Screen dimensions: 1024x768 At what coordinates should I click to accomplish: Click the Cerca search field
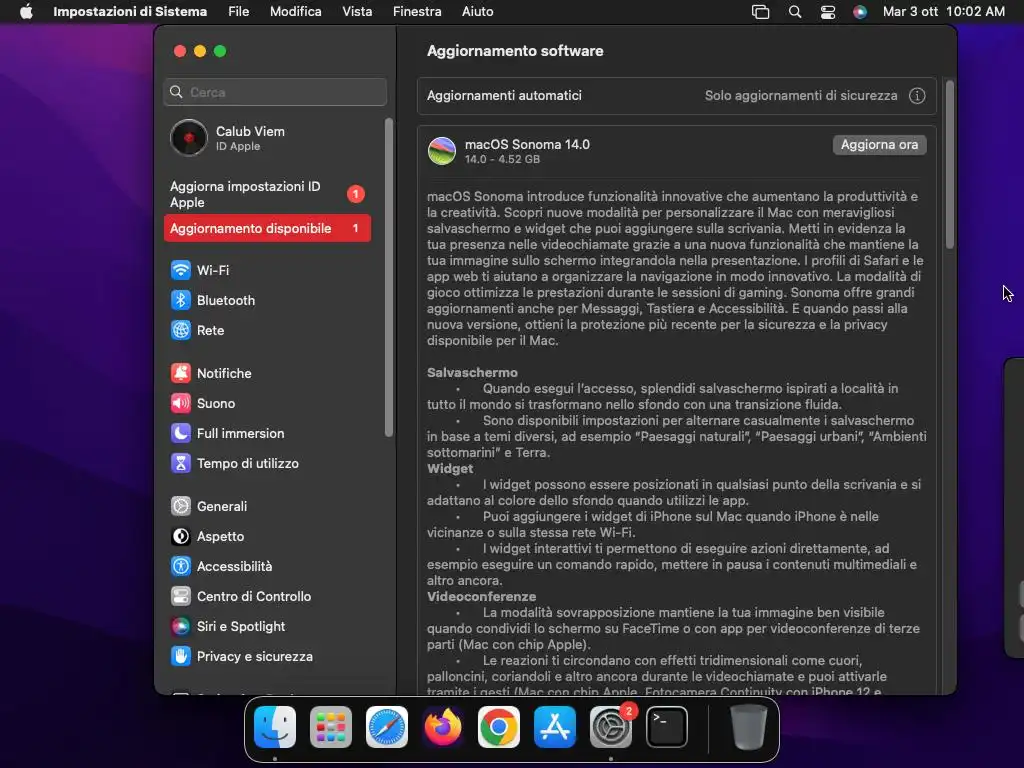(x=275, y=92)
